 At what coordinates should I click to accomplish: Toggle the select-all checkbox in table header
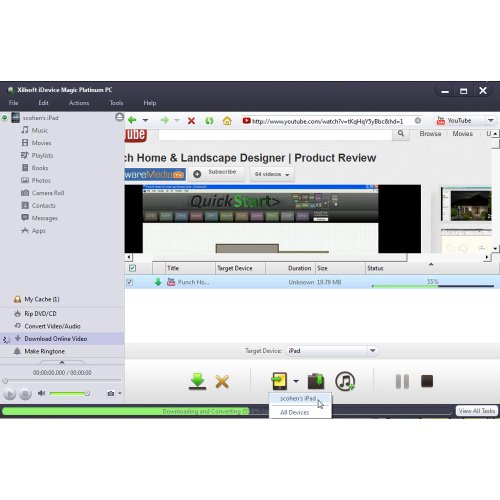(x=132, y=268)
